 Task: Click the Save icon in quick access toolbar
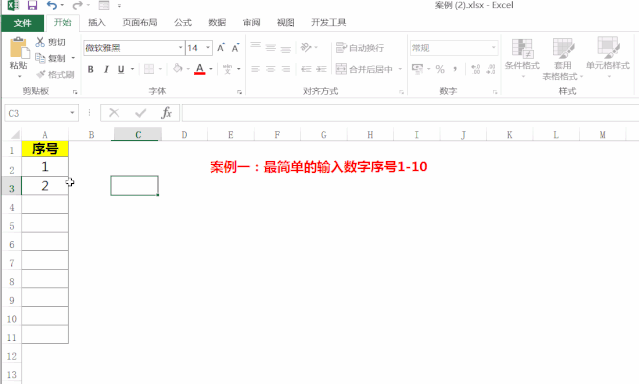click(x=32, y=5)
